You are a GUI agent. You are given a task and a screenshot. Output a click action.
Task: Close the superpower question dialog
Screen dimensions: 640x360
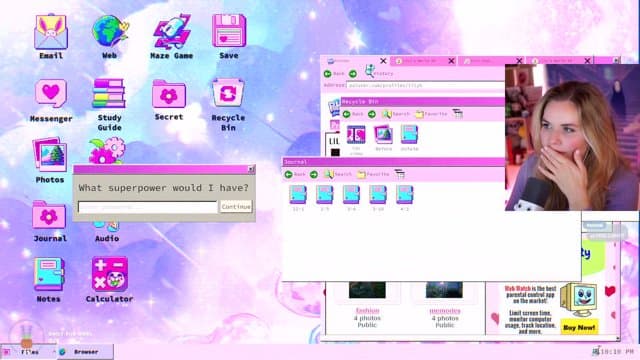251,169
